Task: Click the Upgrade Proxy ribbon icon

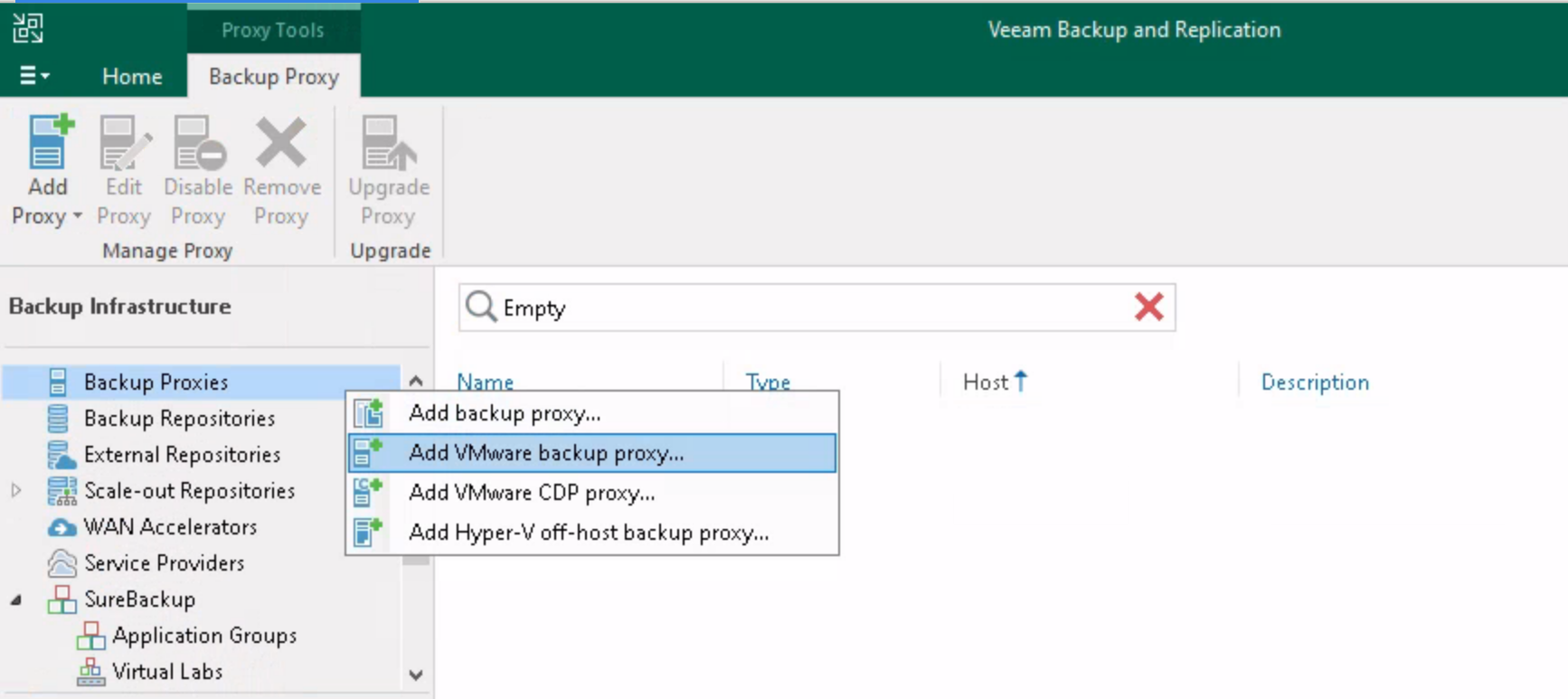Action: click(x=388, y=143)
